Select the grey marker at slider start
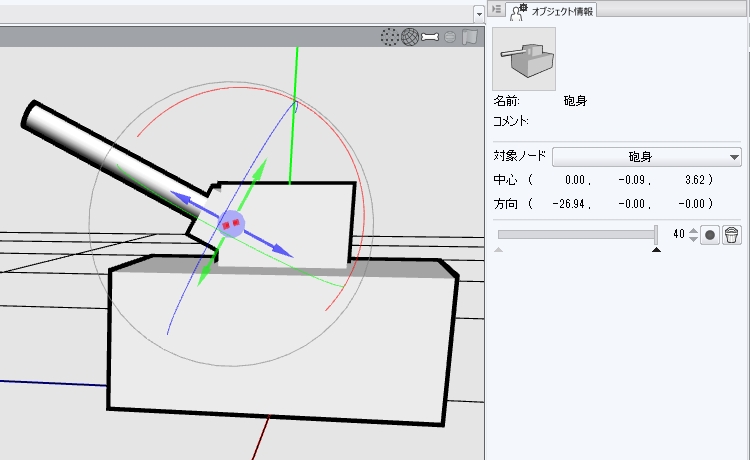Viewport: 750px width, 460px height. (x=498, y=250)
